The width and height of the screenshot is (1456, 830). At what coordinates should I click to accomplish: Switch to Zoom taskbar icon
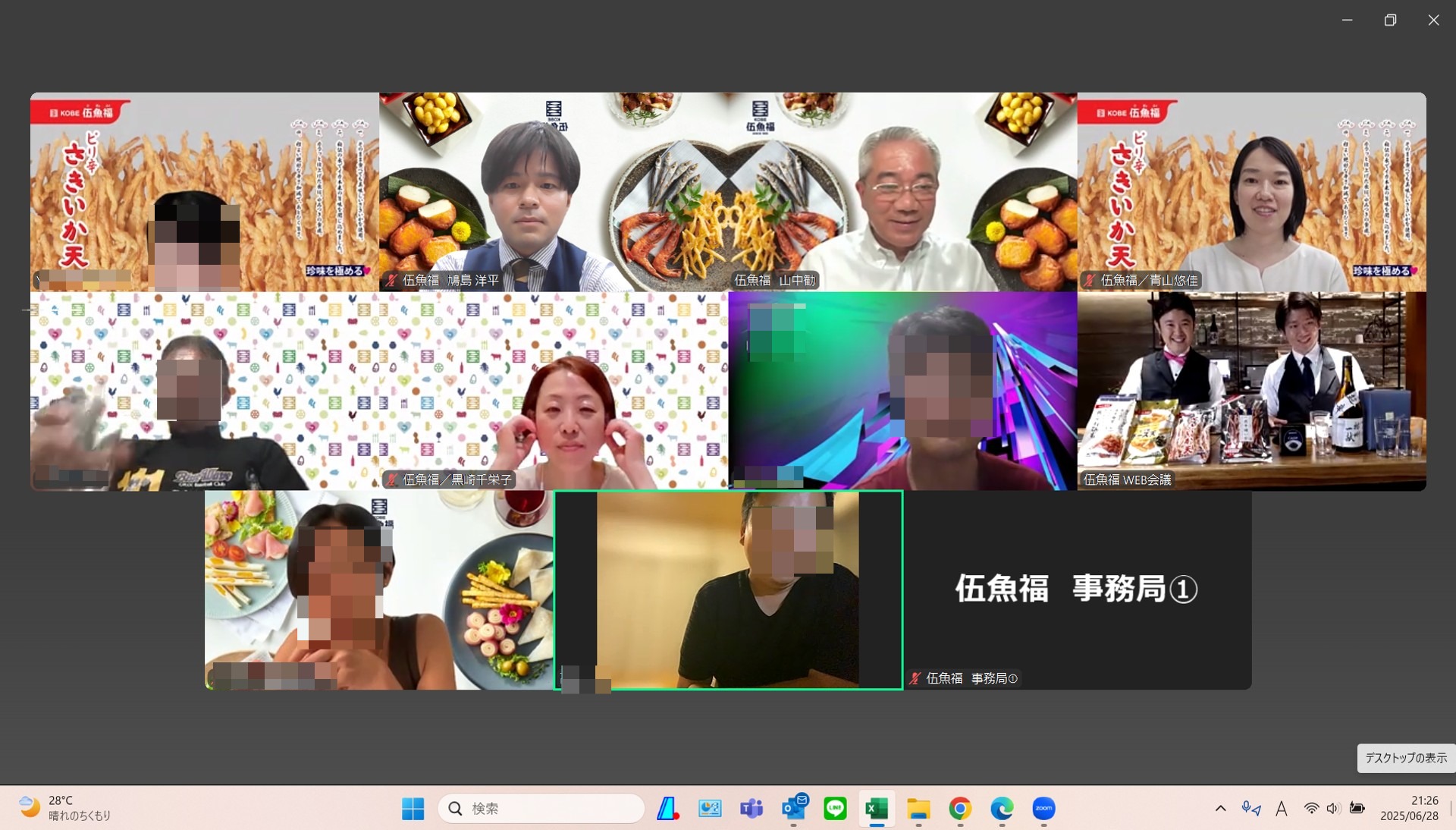point(1043,809)
